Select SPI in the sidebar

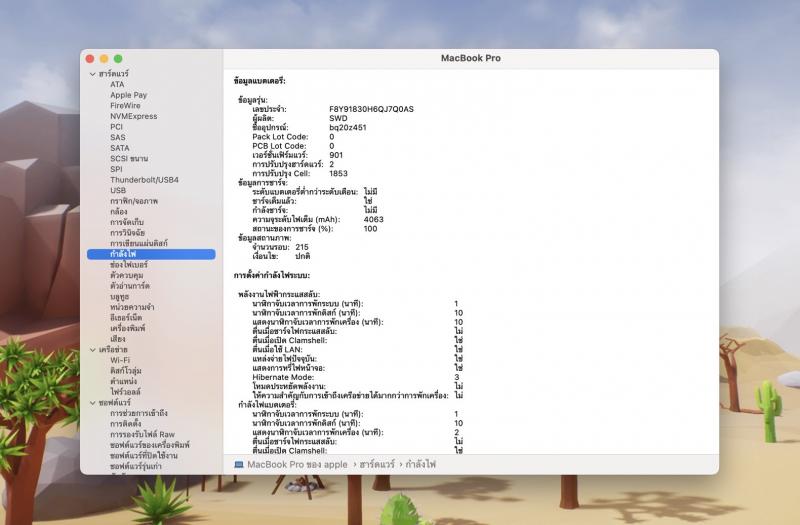point(116,169)
